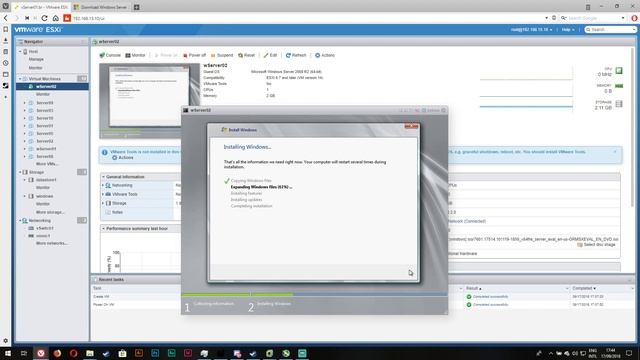Expand the VMware Tools row

tap(103, 194)
